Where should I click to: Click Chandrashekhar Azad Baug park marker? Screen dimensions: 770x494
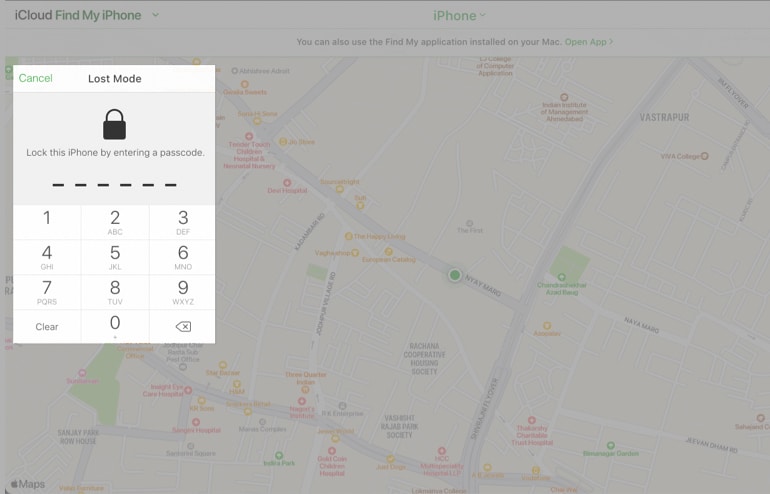[561, 277]
